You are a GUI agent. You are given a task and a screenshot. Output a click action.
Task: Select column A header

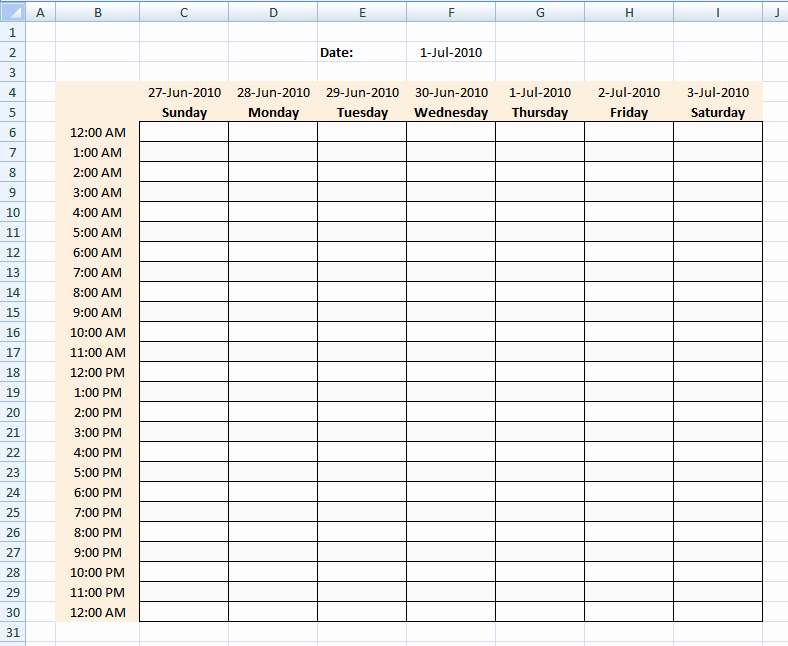(40, 12)
